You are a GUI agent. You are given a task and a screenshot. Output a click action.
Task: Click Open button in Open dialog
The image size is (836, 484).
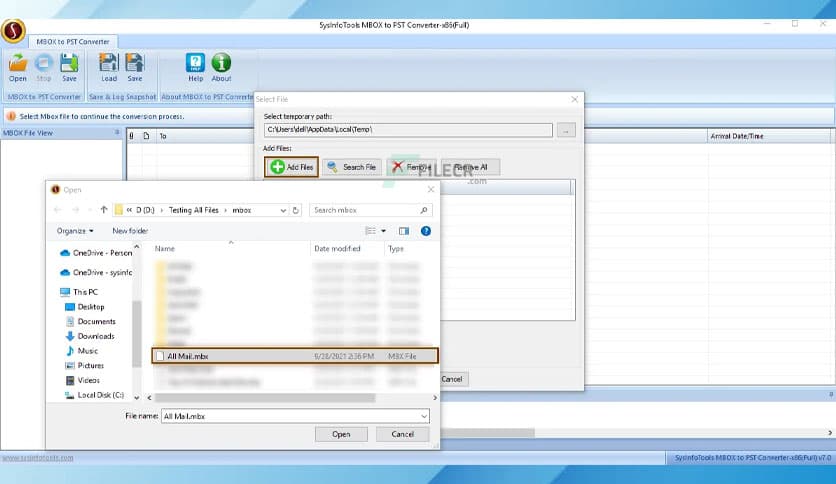341,434
